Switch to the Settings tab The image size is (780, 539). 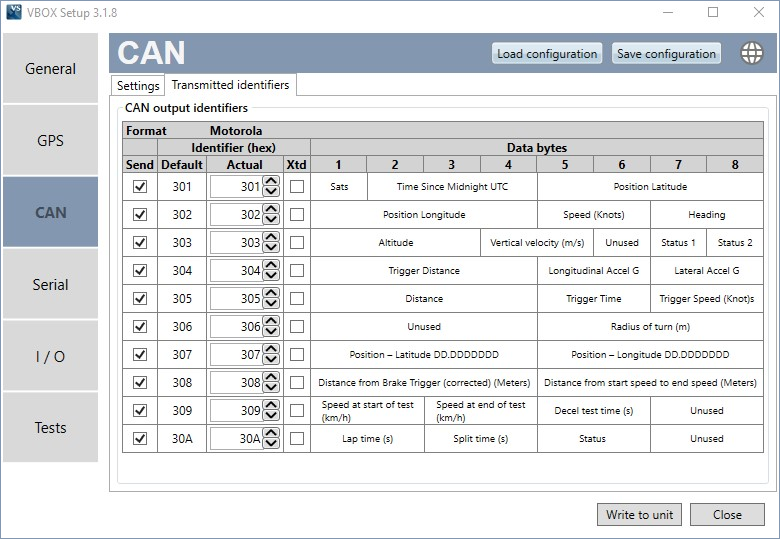click(138, 86)
